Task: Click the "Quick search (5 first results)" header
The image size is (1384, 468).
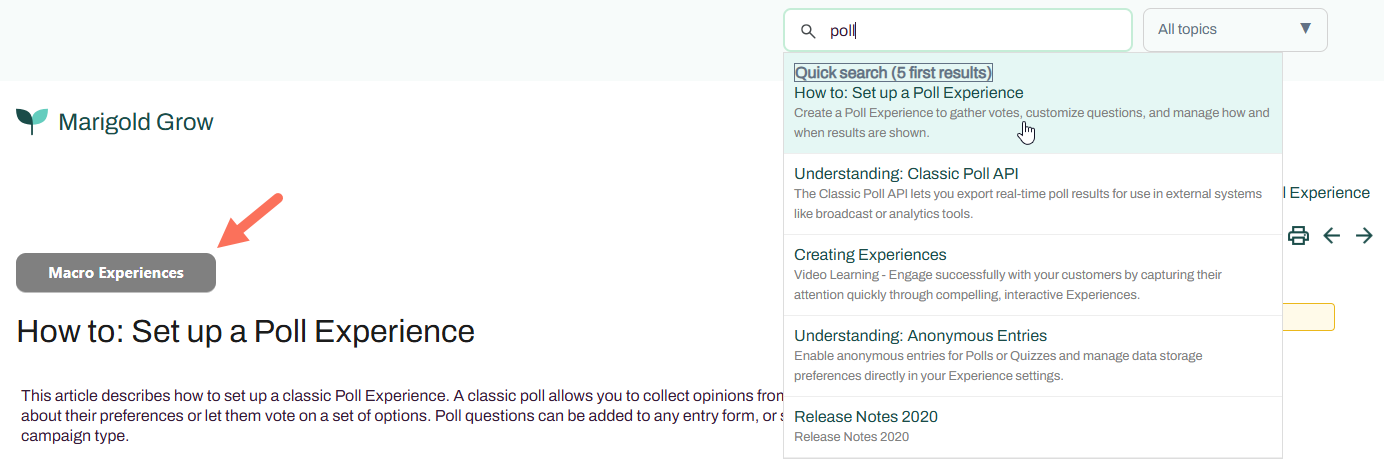Action: coord(893,73)
